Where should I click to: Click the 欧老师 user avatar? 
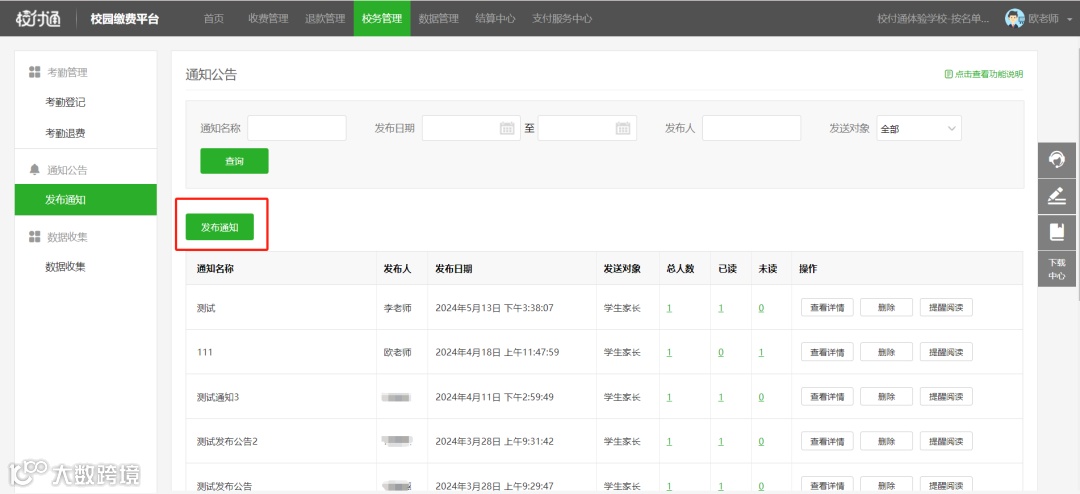(x=1014, y=19)
